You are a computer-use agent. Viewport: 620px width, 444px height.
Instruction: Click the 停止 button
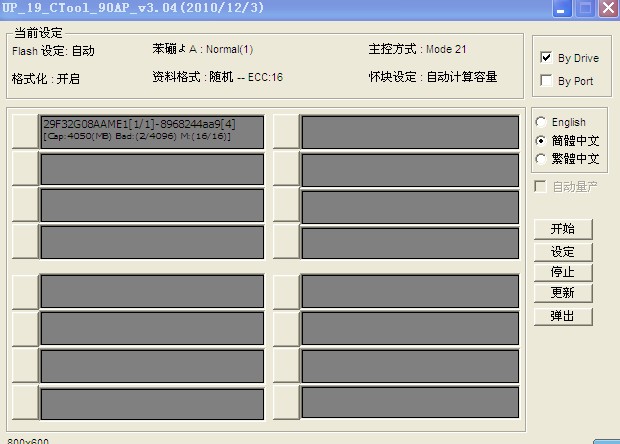563,272
